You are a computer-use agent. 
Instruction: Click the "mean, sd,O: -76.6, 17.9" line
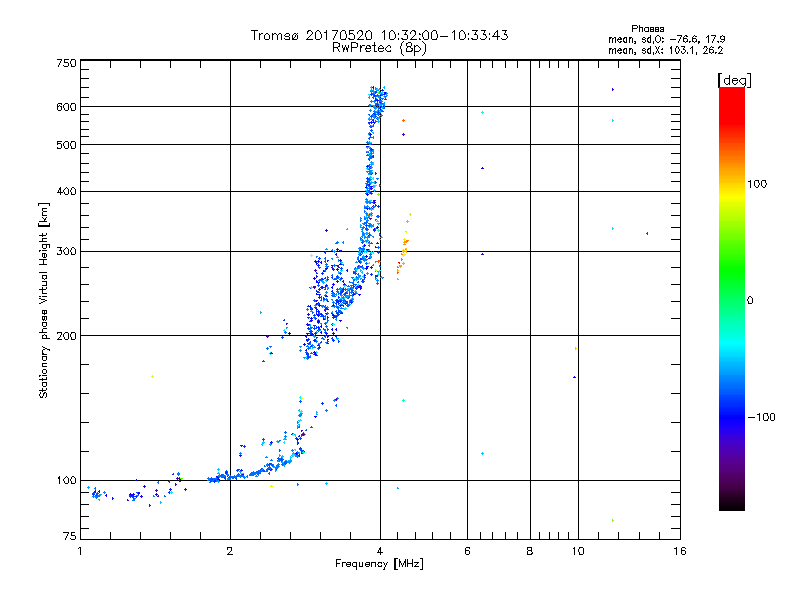point(666,39)
